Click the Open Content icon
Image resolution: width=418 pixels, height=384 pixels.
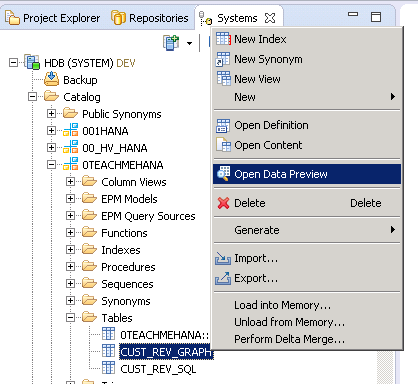pos(223,145)
